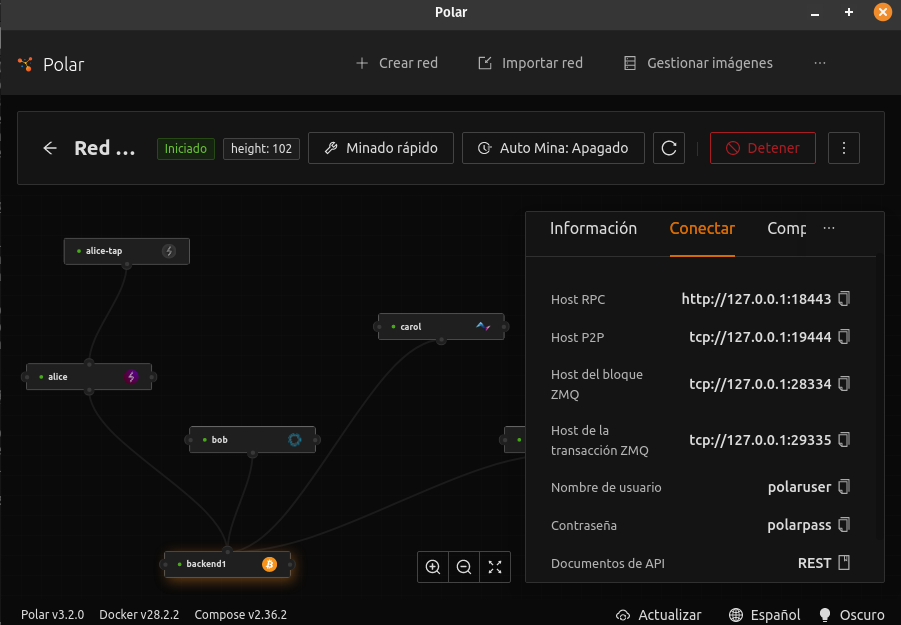901x625 pixels.
Task: Switch to the Información tab
Action: pyautogui.click(x=593, y=229)
